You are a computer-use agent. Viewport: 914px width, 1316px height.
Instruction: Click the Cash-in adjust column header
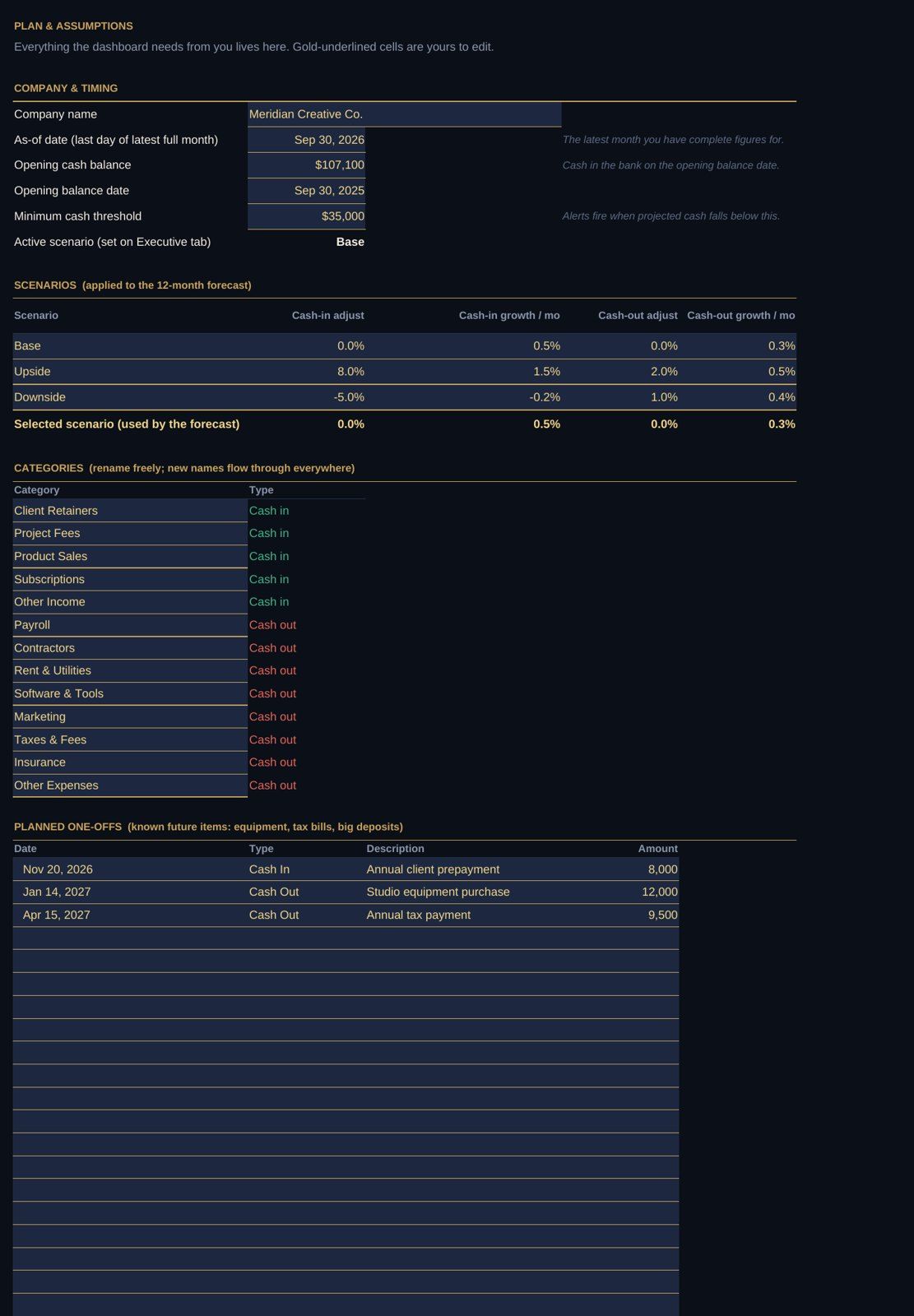click(327, 316)
